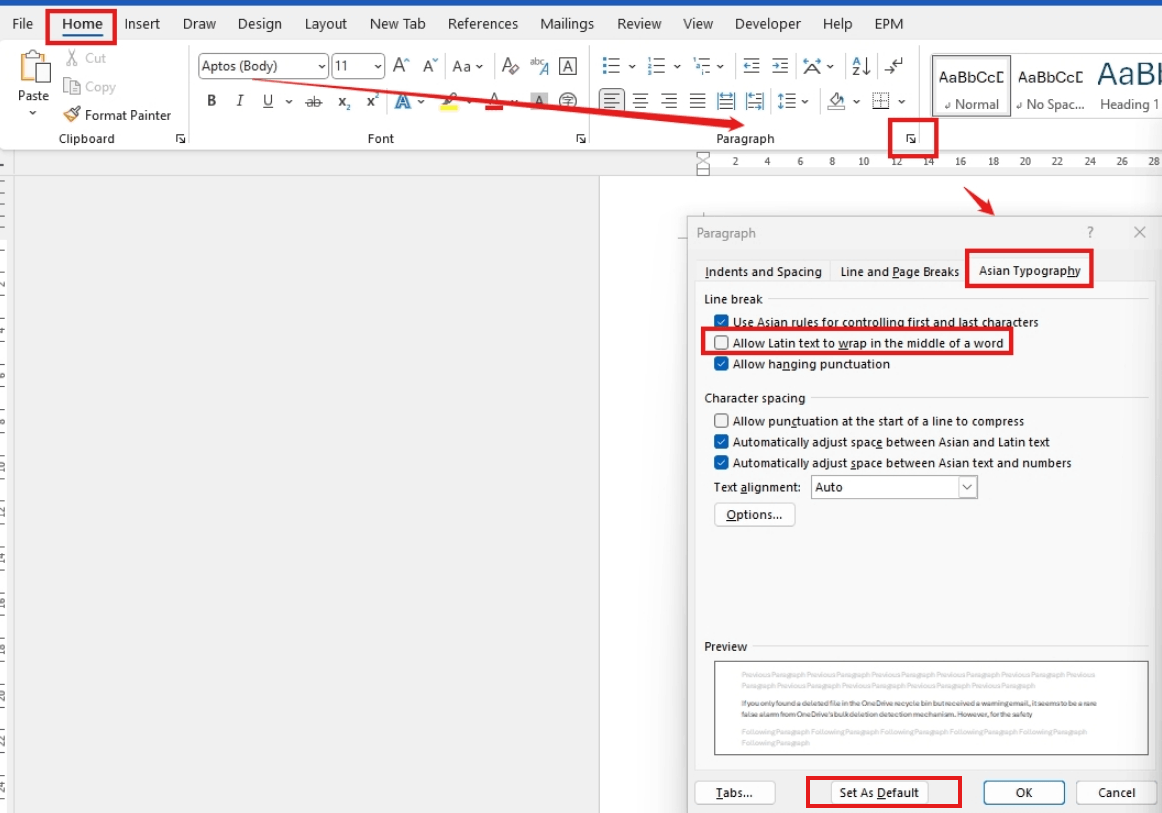1162x813 pixels.
Task: Align text right
Action: 668,101
